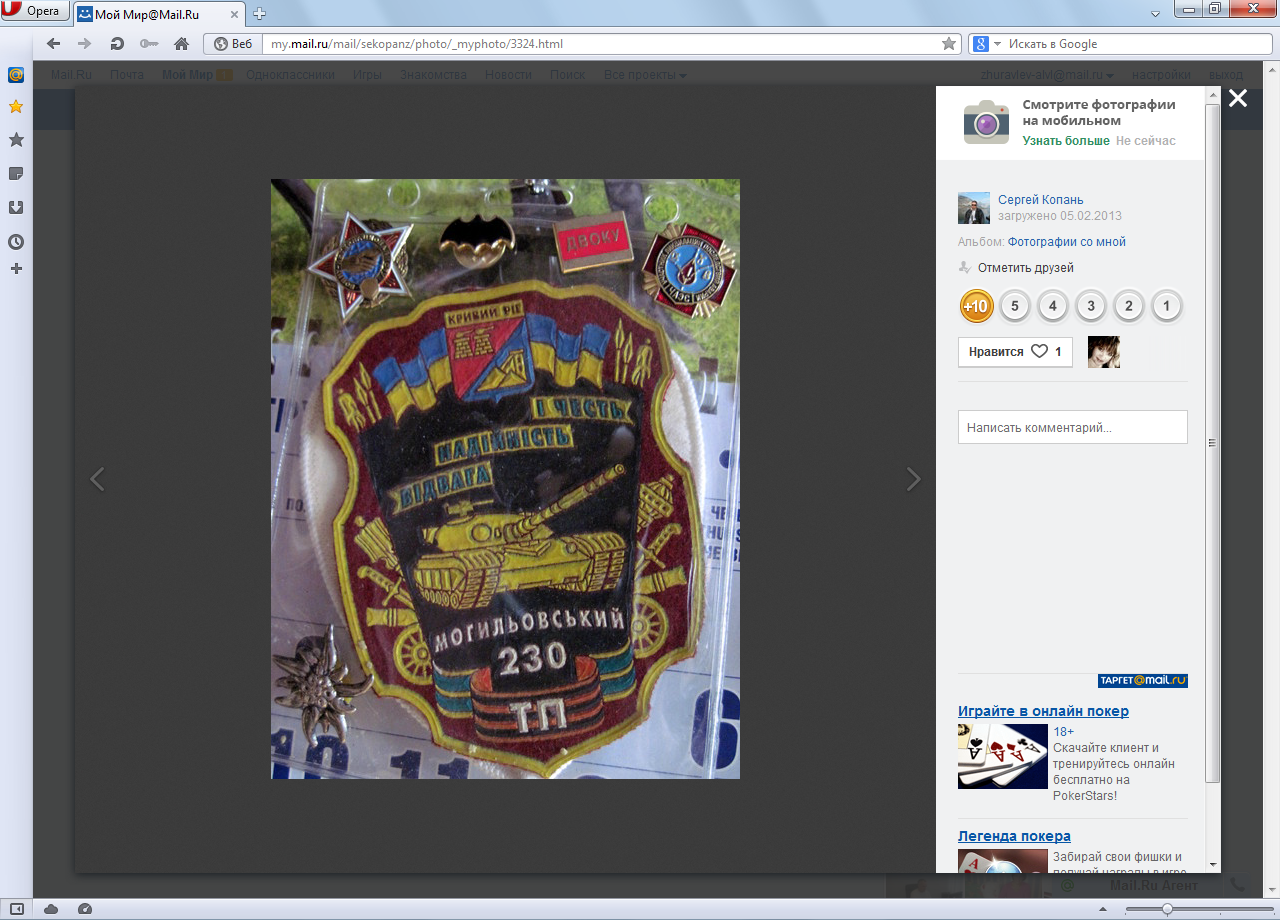Open the Opera main menu button
The image size is (1280, 920).
(x=34, y=12)
